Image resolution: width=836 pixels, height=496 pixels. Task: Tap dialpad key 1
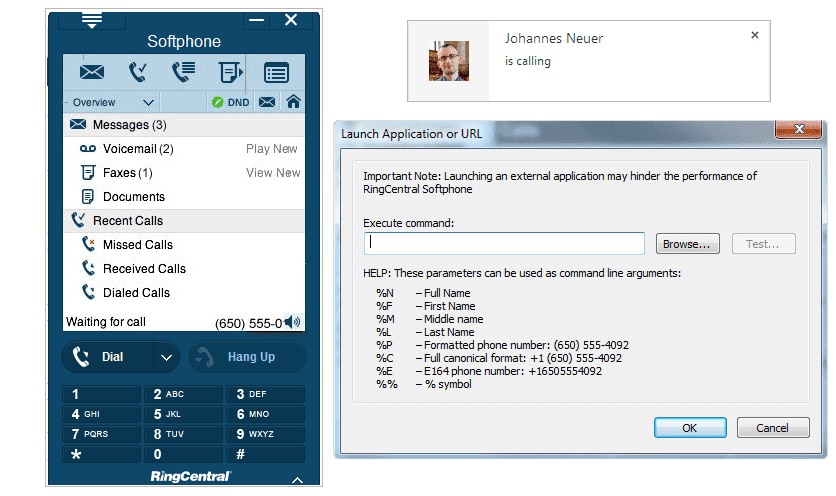(x=102, y=394)
